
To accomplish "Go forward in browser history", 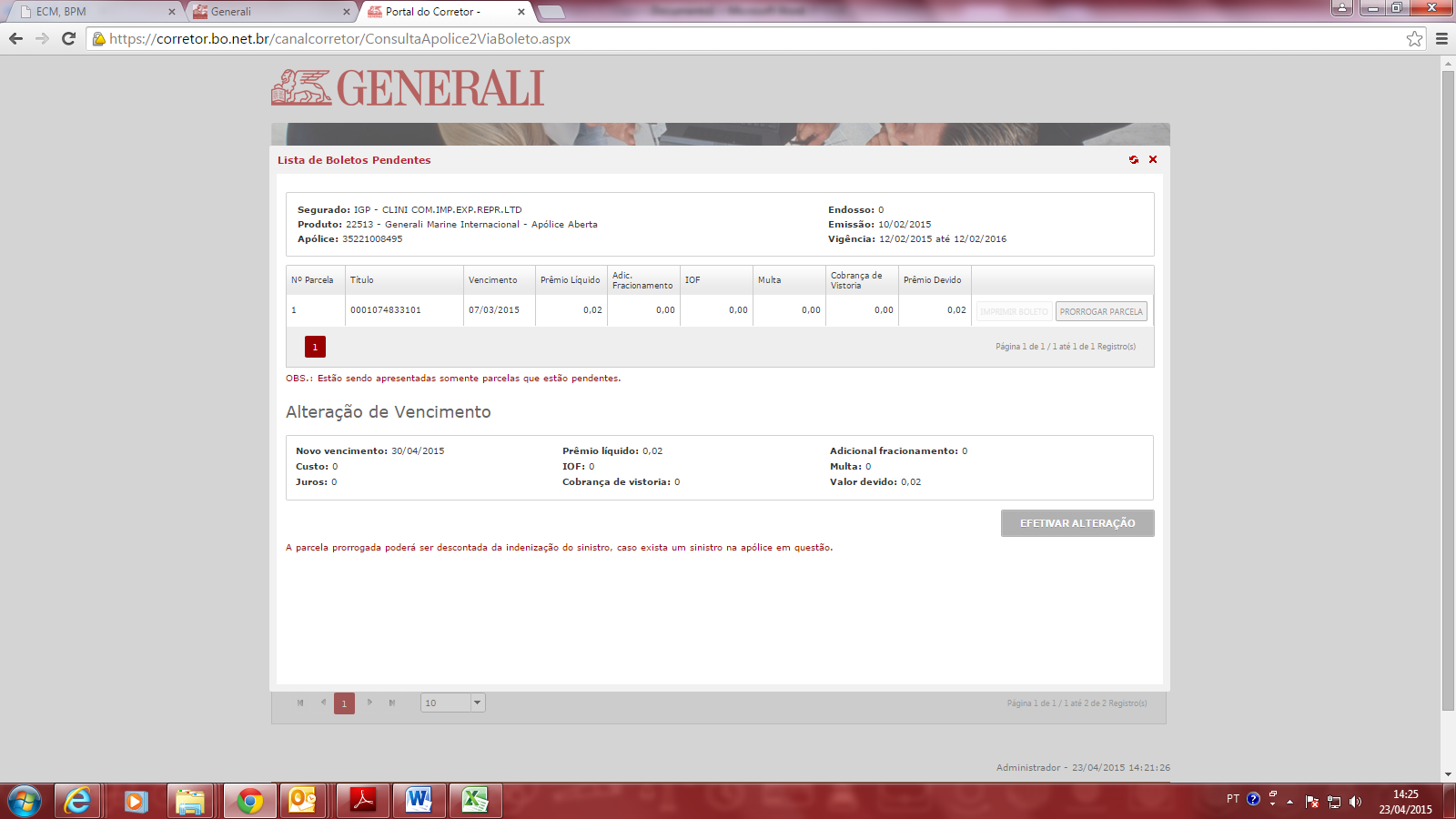I will pos(42,38).
